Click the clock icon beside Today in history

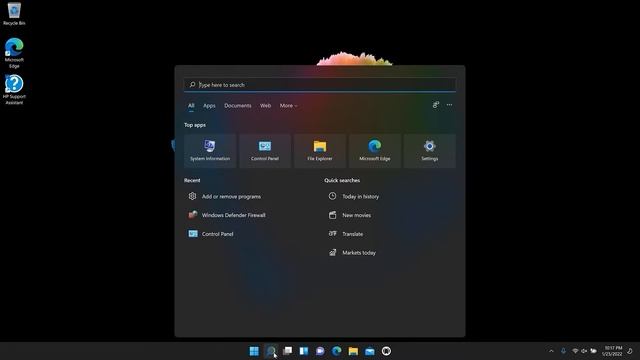click(333, 196)
